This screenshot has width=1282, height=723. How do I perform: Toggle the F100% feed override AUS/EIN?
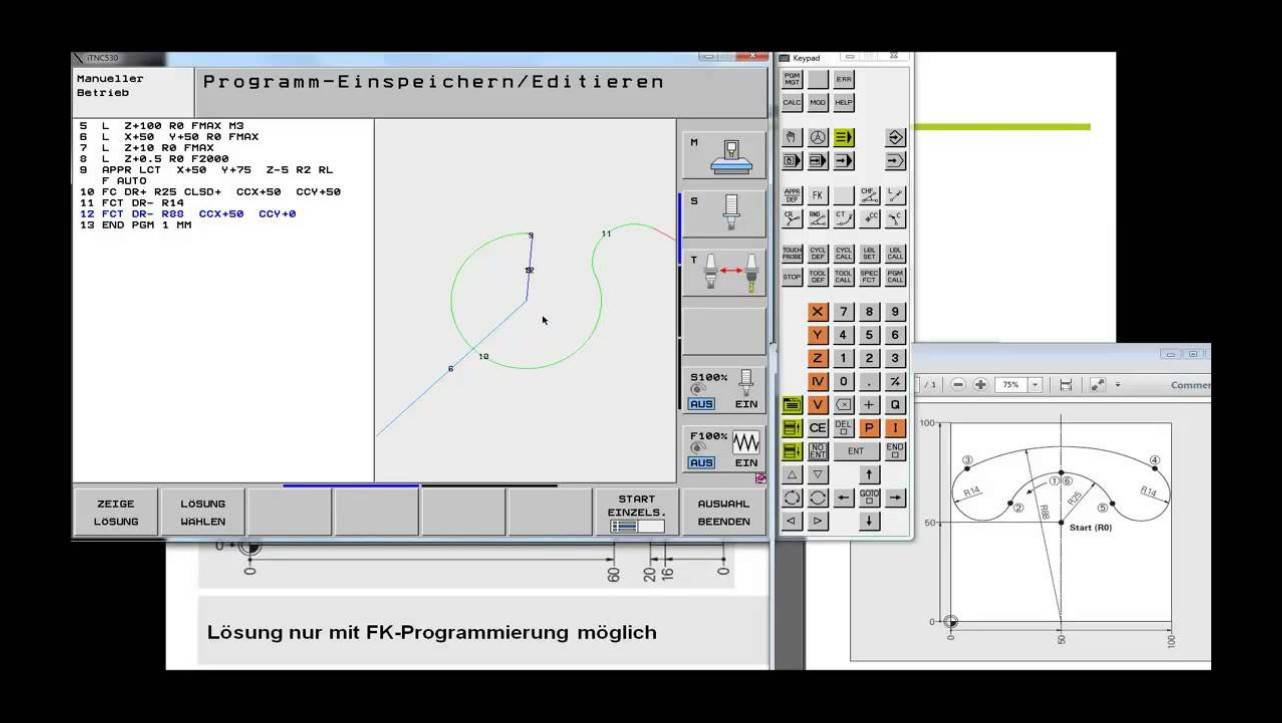(724, 449)
